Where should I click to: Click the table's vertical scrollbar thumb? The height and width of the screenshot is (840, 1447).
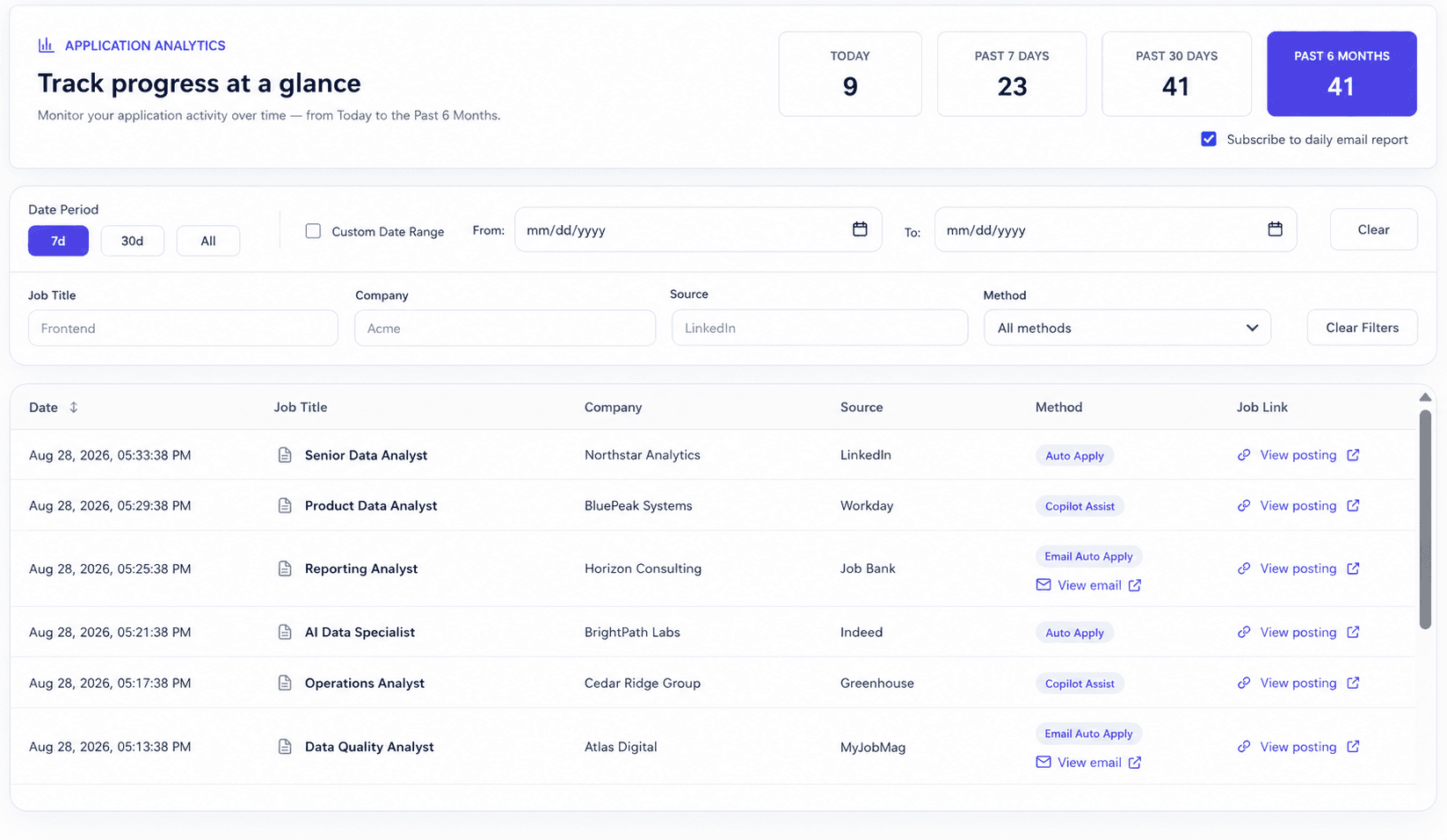tap(1425, 519)
